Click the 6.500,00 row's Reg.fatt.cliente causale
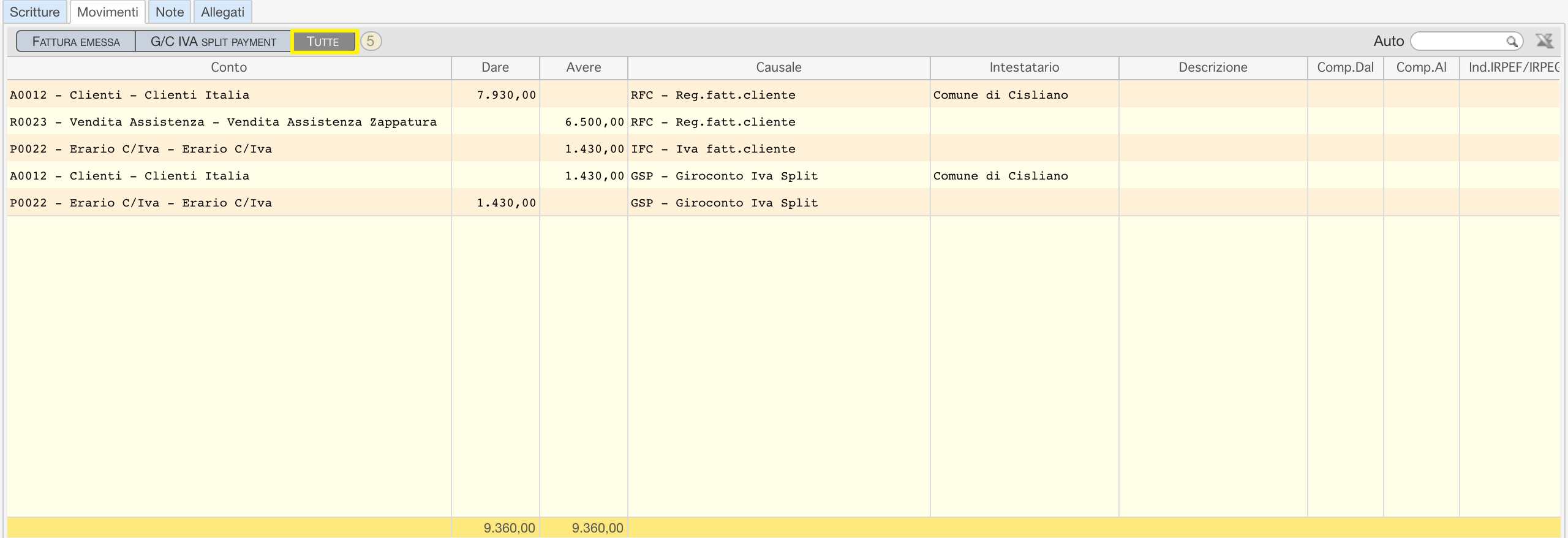Viewport: 1568px width, 538px height. pyautogui.click(x=713, y=122)
